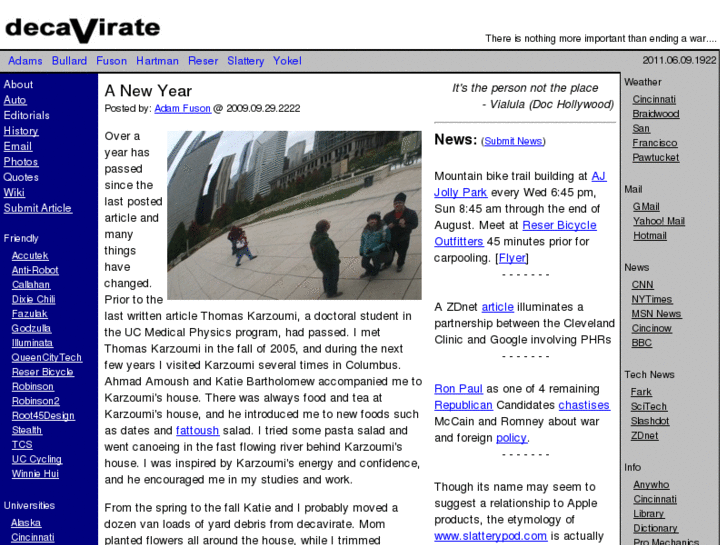Open www.slatterypod.com link
This screenshot has width=727, height=545.
click(491, 536)
